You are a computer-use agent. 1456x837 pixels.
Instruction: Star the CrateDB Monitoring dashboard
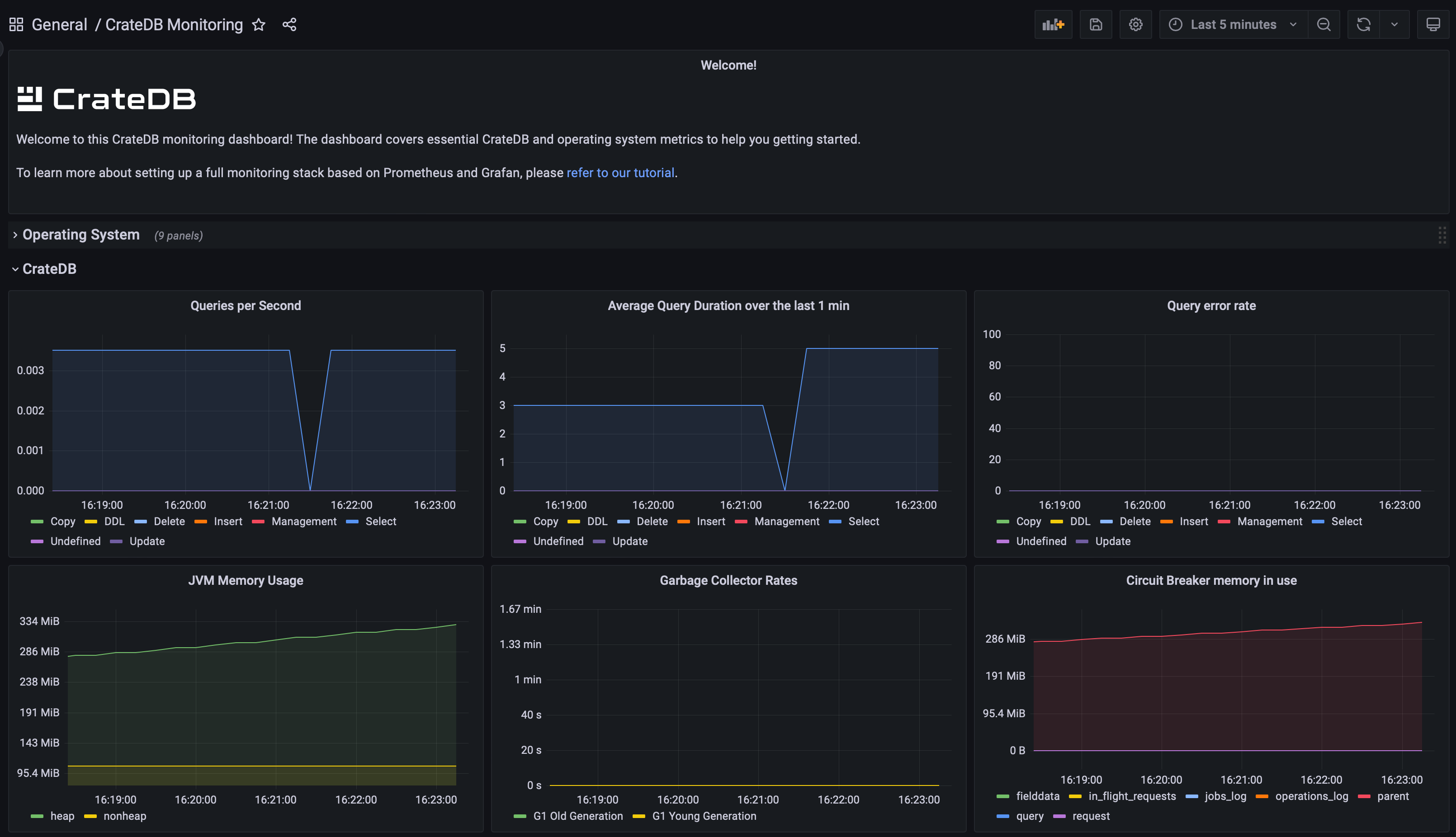tap(259, 25)
